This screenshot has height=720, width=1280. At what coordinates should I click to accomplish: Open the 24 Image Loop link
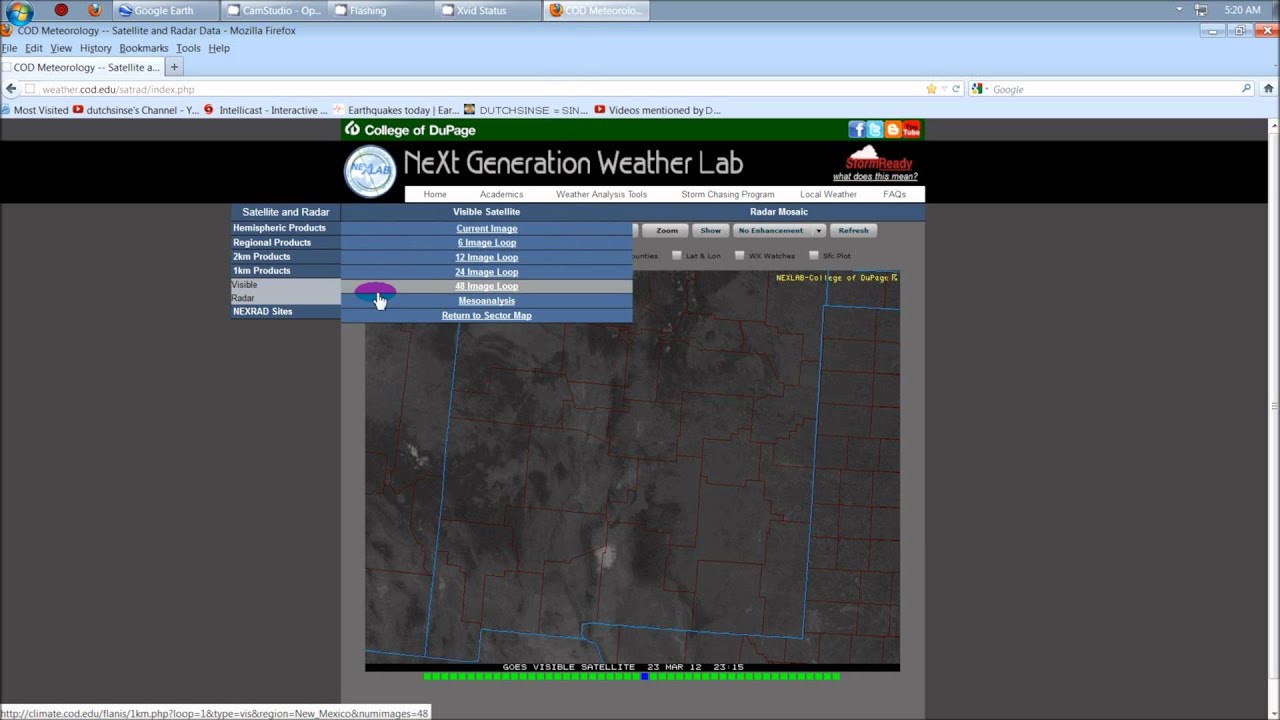[487, 272]
